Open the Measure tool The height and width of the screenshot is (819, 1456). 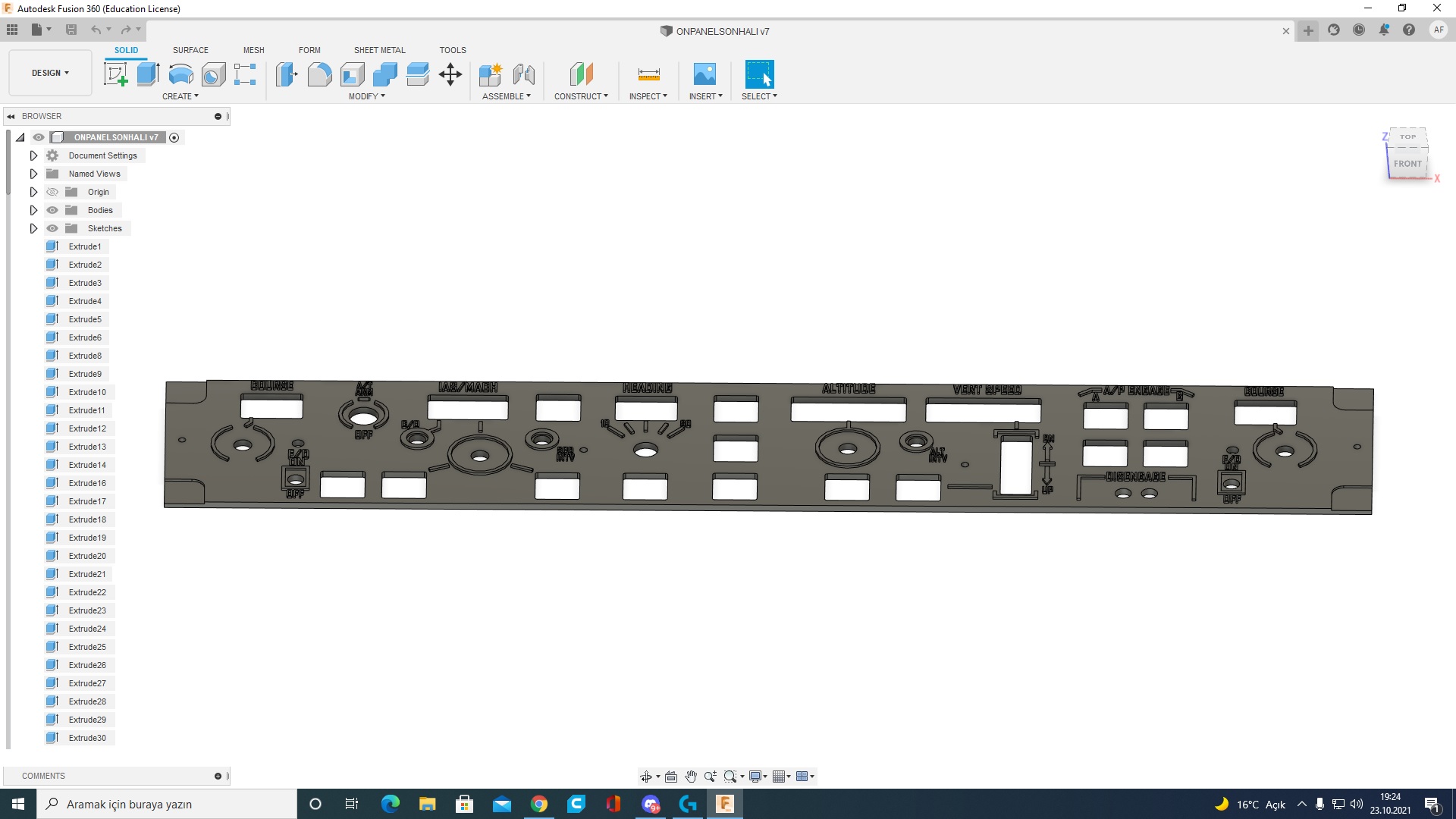pos(648,74)
